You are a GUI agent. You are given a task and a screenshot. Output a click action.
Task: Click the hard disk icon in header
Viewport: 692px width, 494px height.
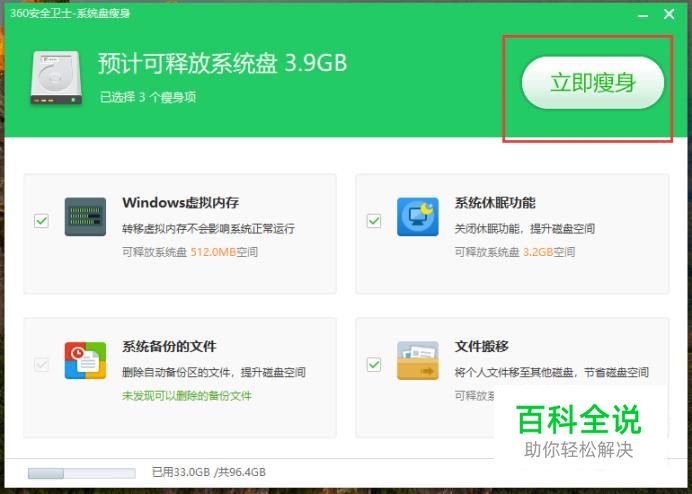click(56, 78)
